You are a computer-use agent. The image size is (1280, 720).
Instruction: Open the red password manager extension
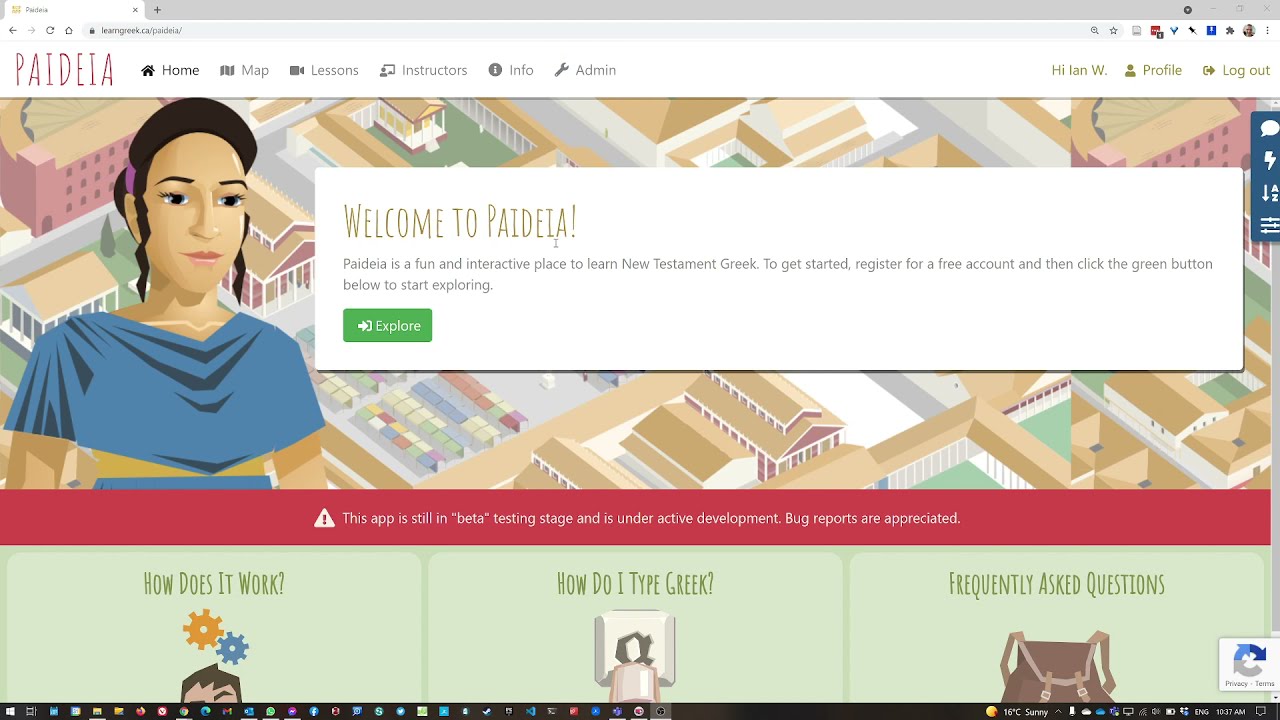[1157, 31]
